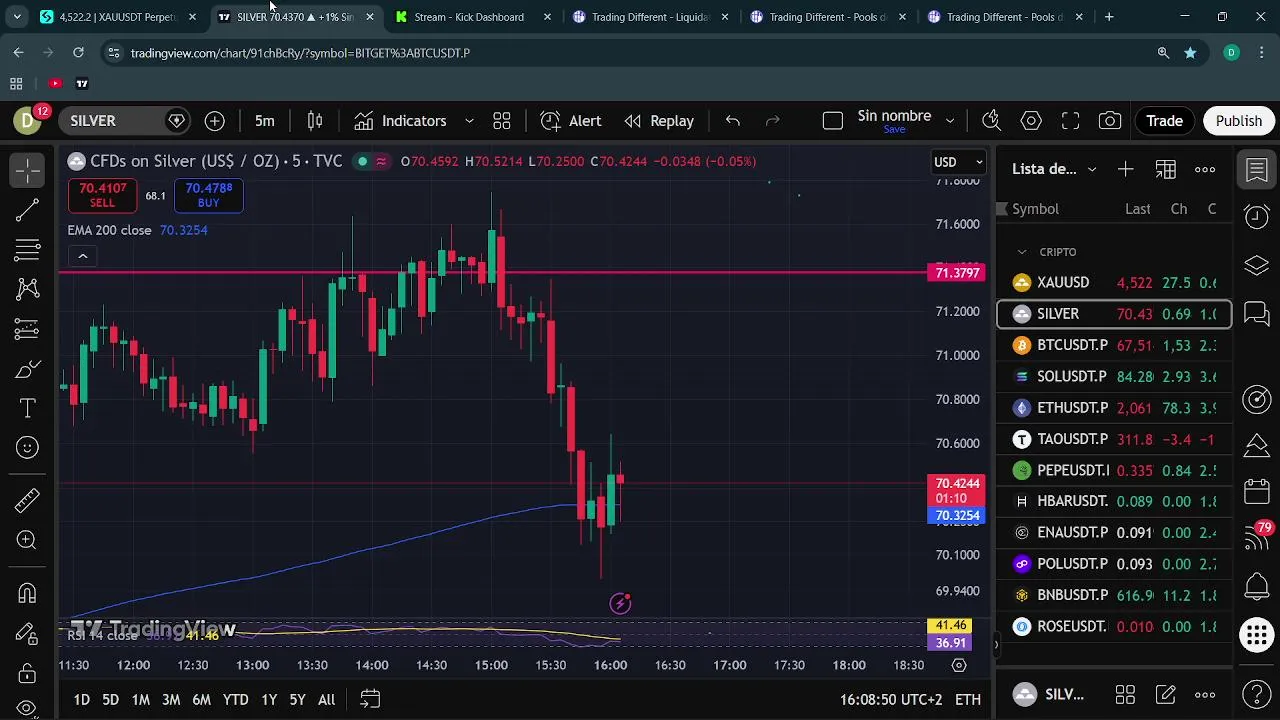Screen dimensions: 1280x720
Task: Start bar Replay mode
Action: pos(659,121)
